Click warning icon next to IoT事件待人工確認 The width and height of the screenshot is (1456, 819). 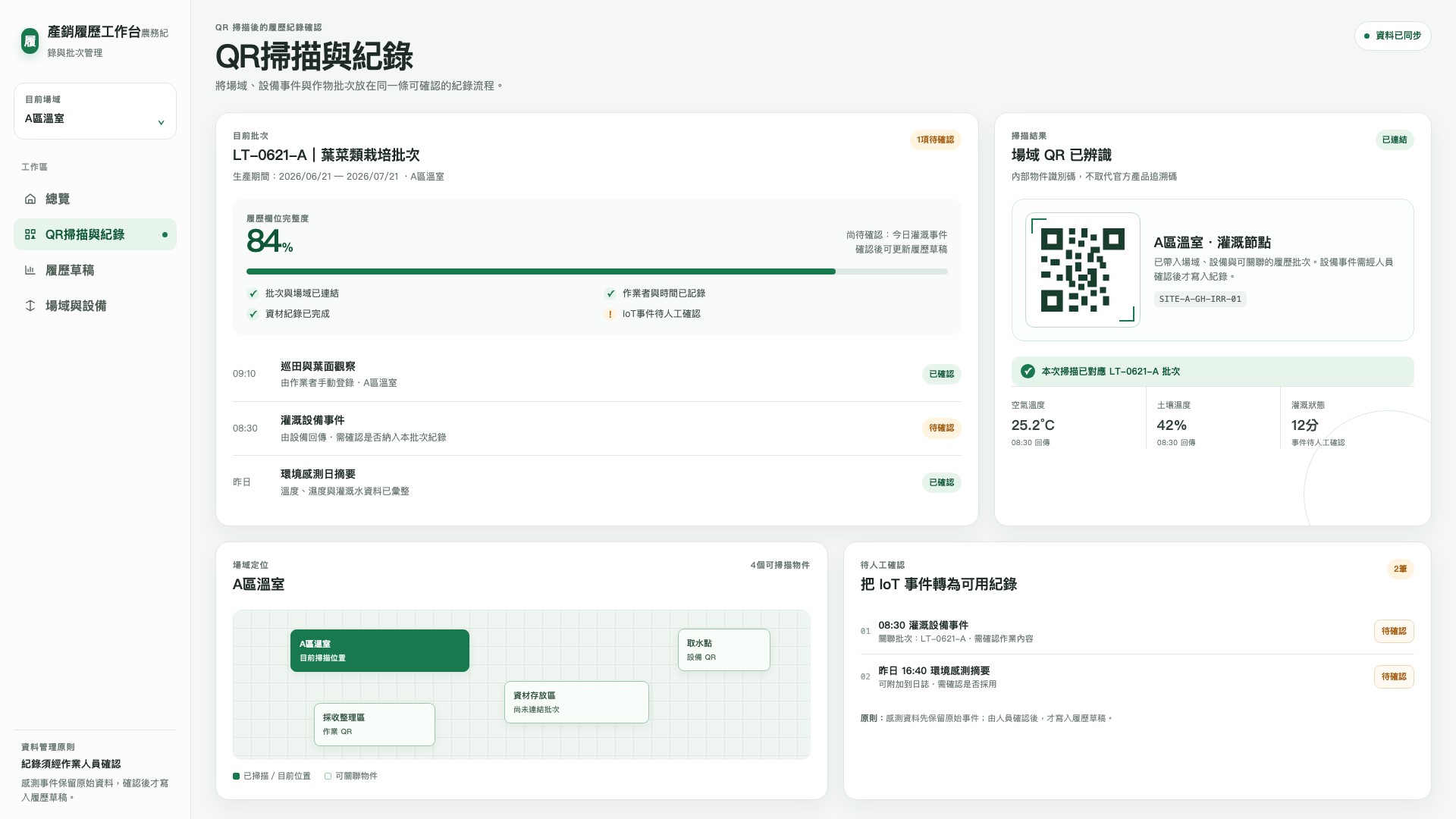(610, 314)
